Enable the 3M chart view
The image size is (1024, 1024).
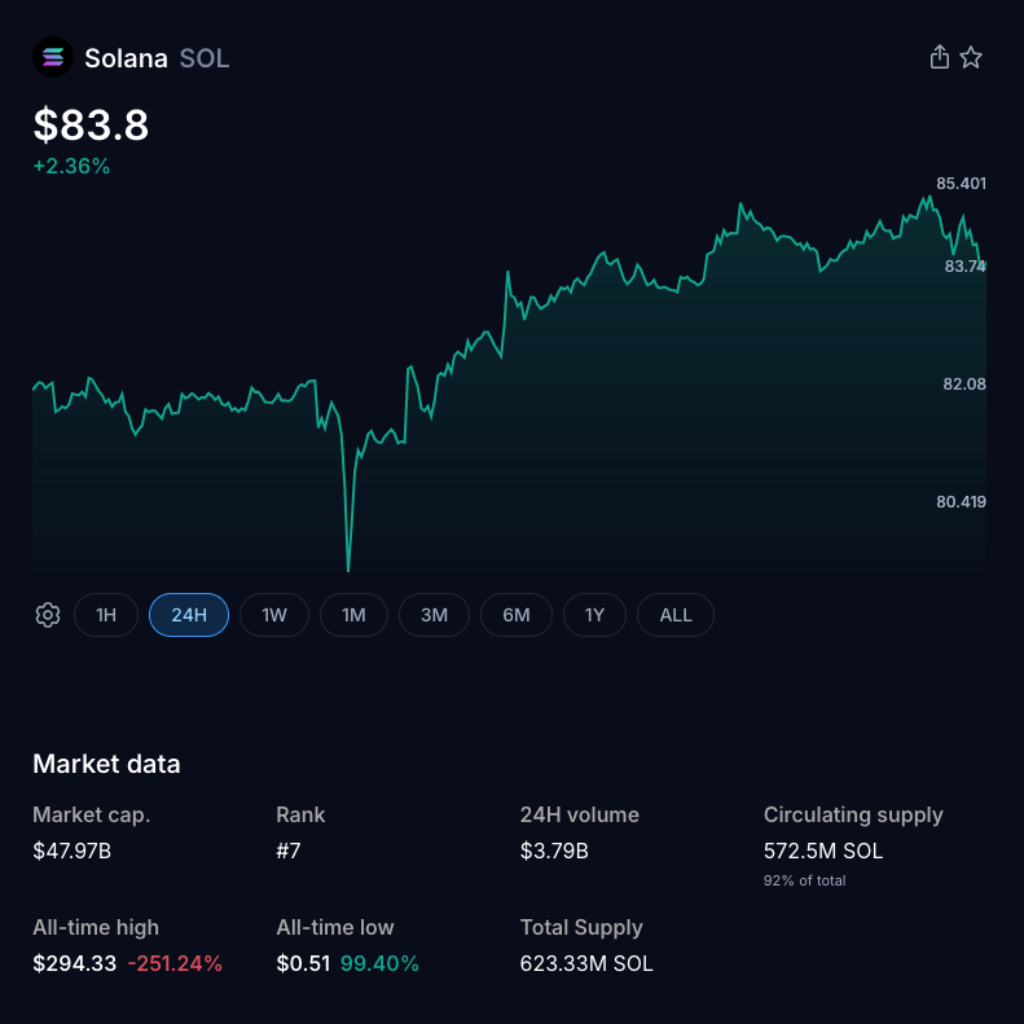(x=434, y=615)
